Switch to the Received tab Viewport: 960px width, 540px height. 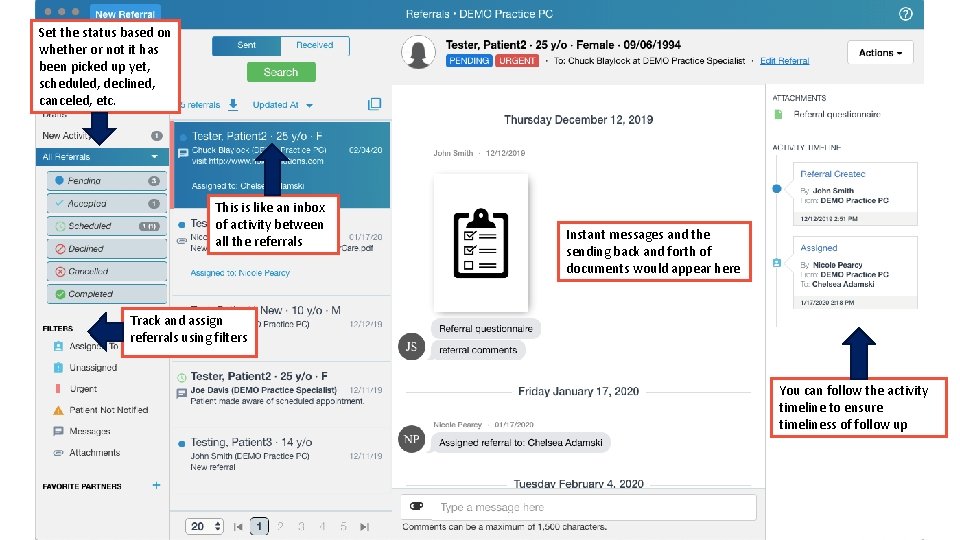[315, 45]
